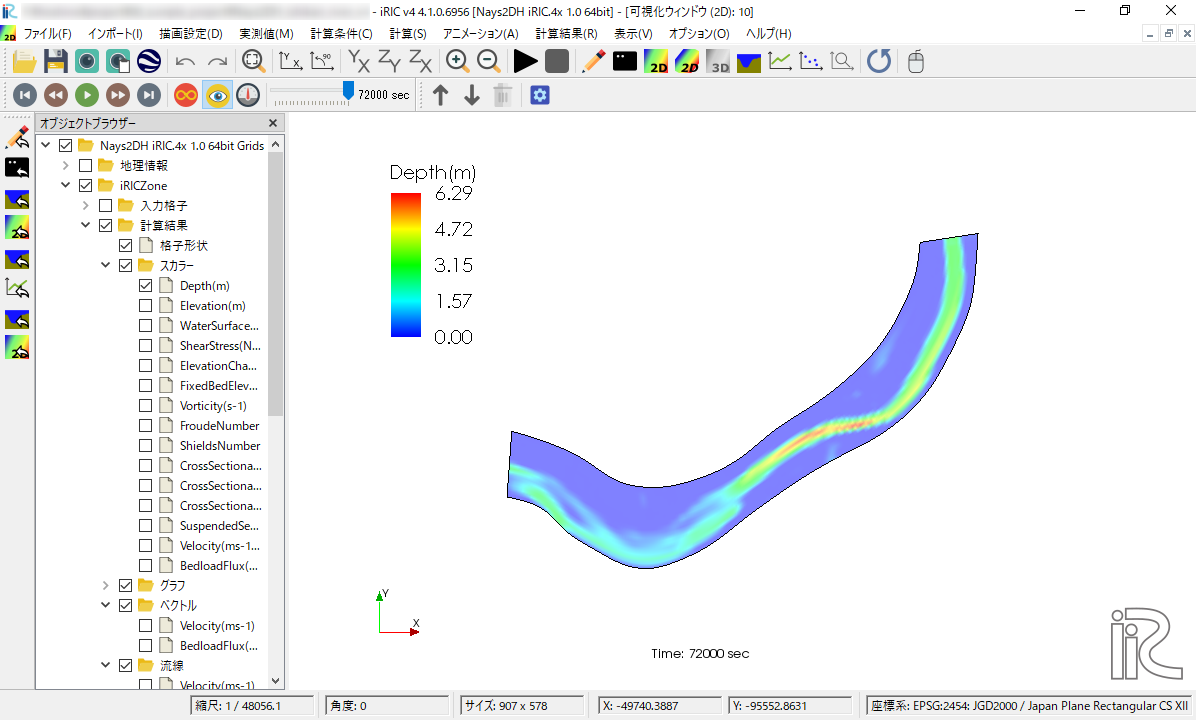Viewport: 1196px width, 720px height.
Task: Select WaterSurface tree item
Action: pyautogui.click(x=219, y=326)
